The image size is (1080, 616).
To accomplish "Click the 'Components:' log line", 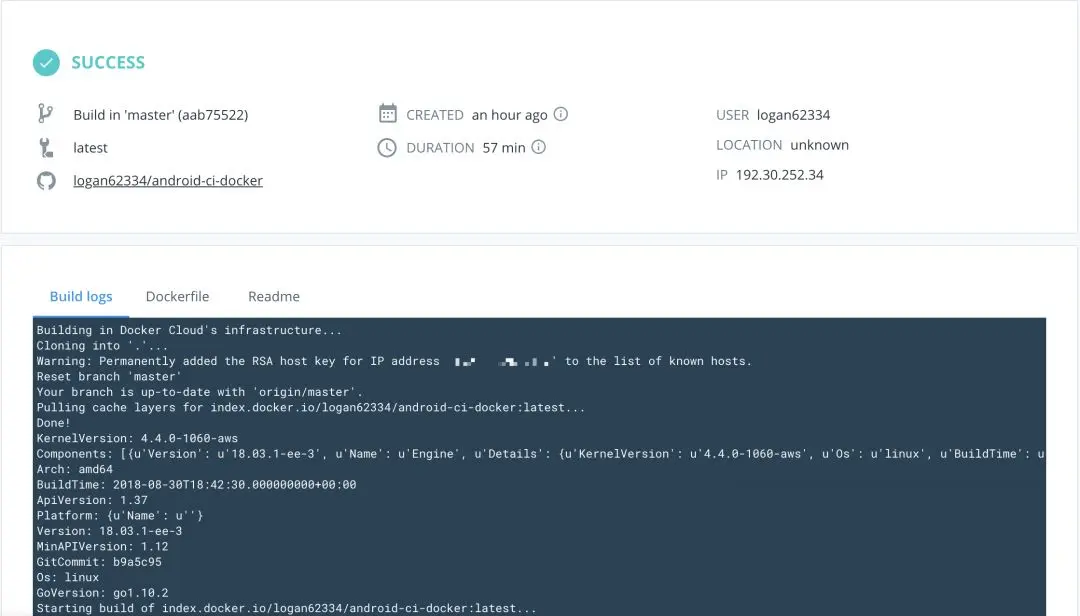I will (541, 454).
